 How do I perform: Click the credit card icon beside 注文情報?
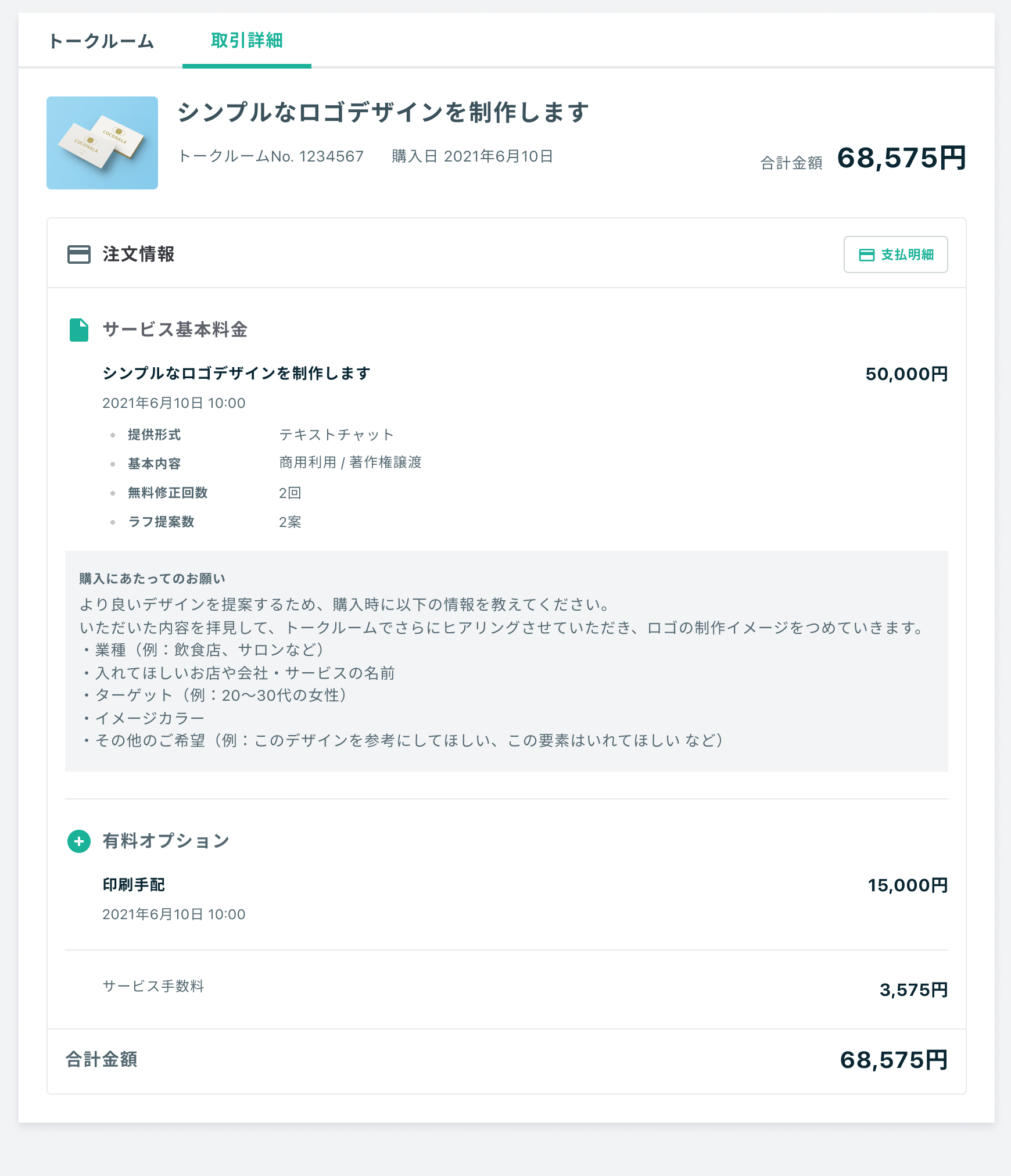(79, 254)
